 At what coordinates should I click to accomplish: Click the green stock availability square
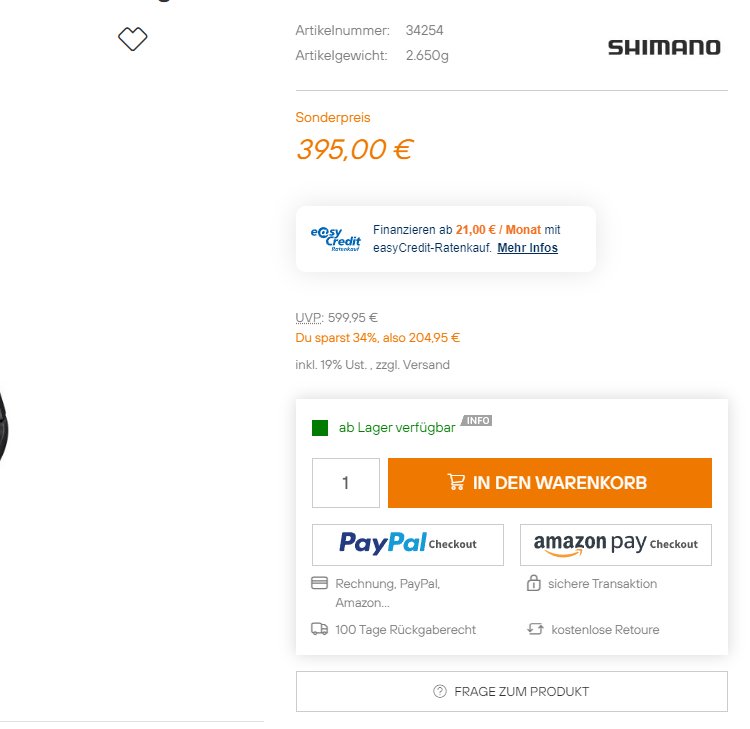pos(320,428)
